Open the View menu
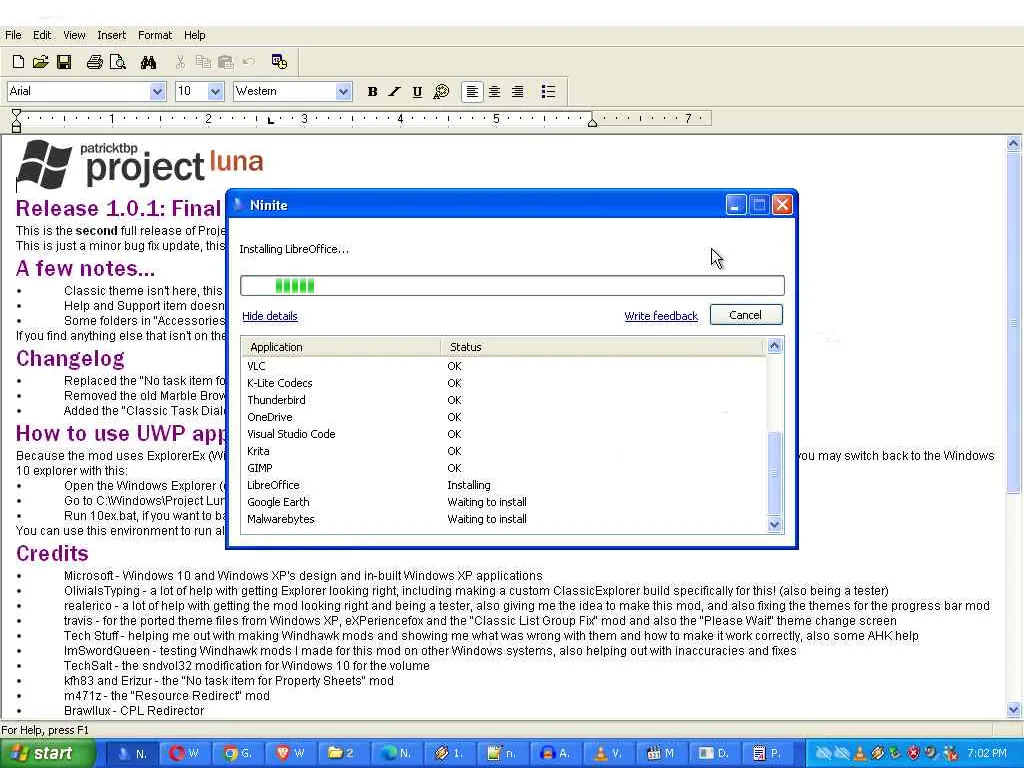1024x768 pixels. (74, 35)
